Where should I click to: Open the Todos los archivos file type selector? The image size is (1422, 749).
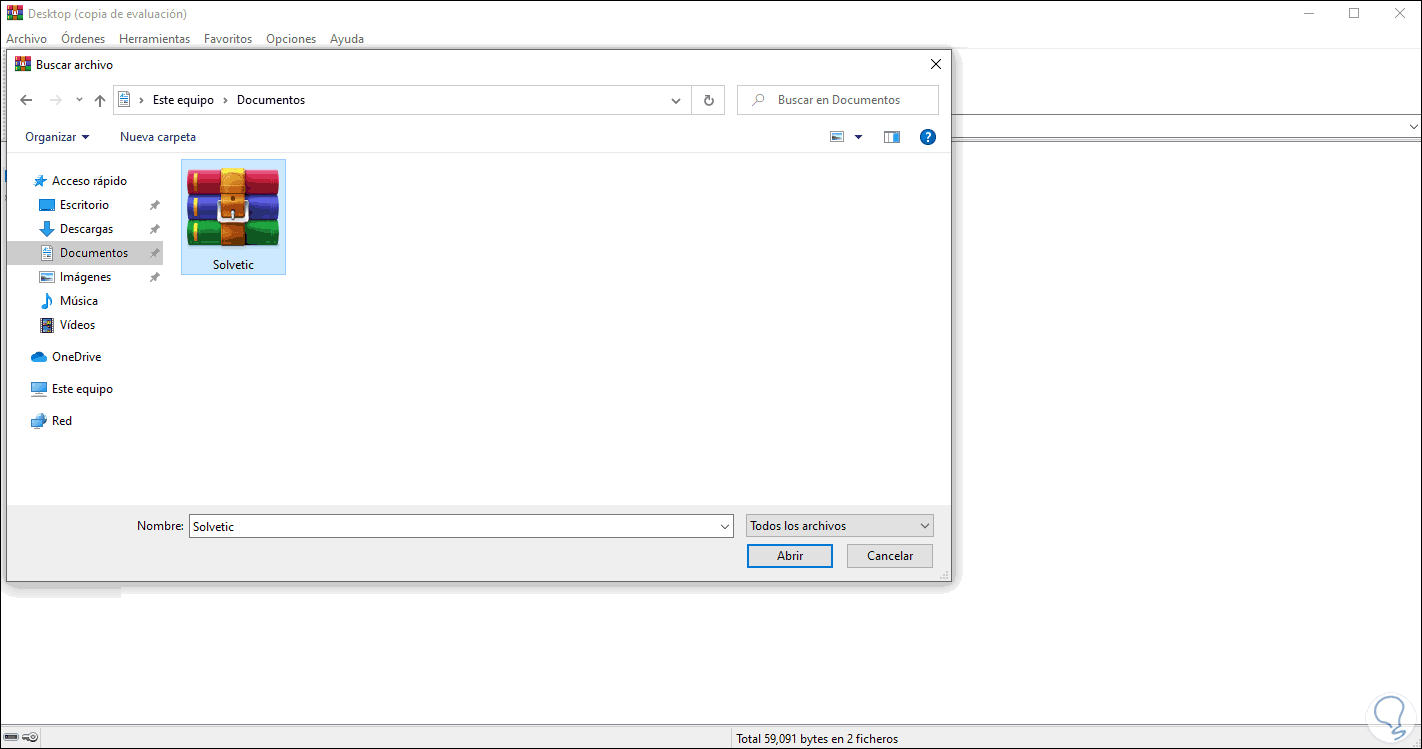839,525
